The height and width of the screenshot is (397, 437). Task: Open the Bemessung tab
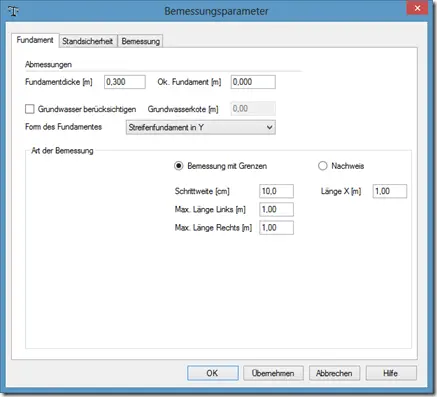click(x=141, y=41)
